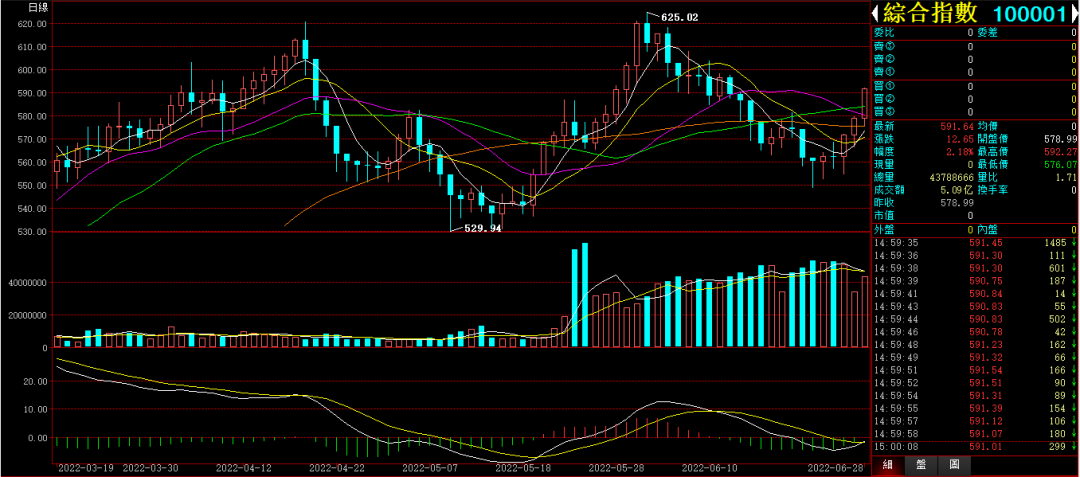Click the 內盤 label
Screen dimensions: 1080x477
coord(988,229)
